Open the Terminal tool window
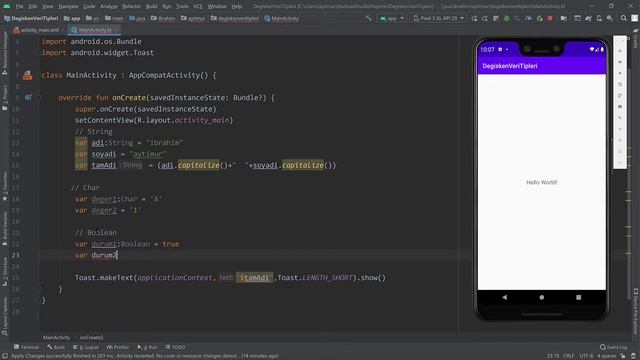The height and width of the screenshot is (360, 640). click(x=26, y=347)
